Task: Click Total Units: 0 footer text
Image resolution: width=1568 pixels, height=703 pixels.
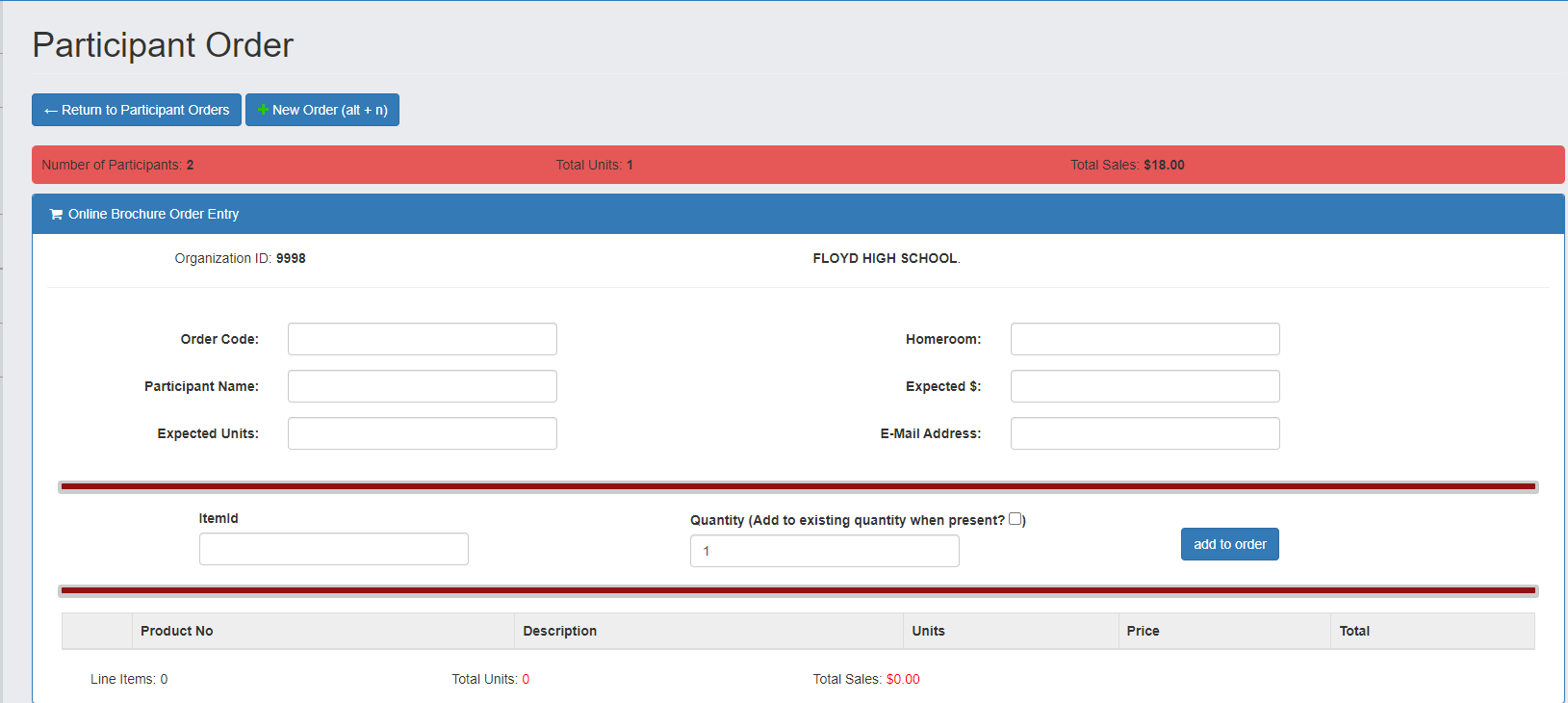Action: pyautogui.click(x=491, y=679)
